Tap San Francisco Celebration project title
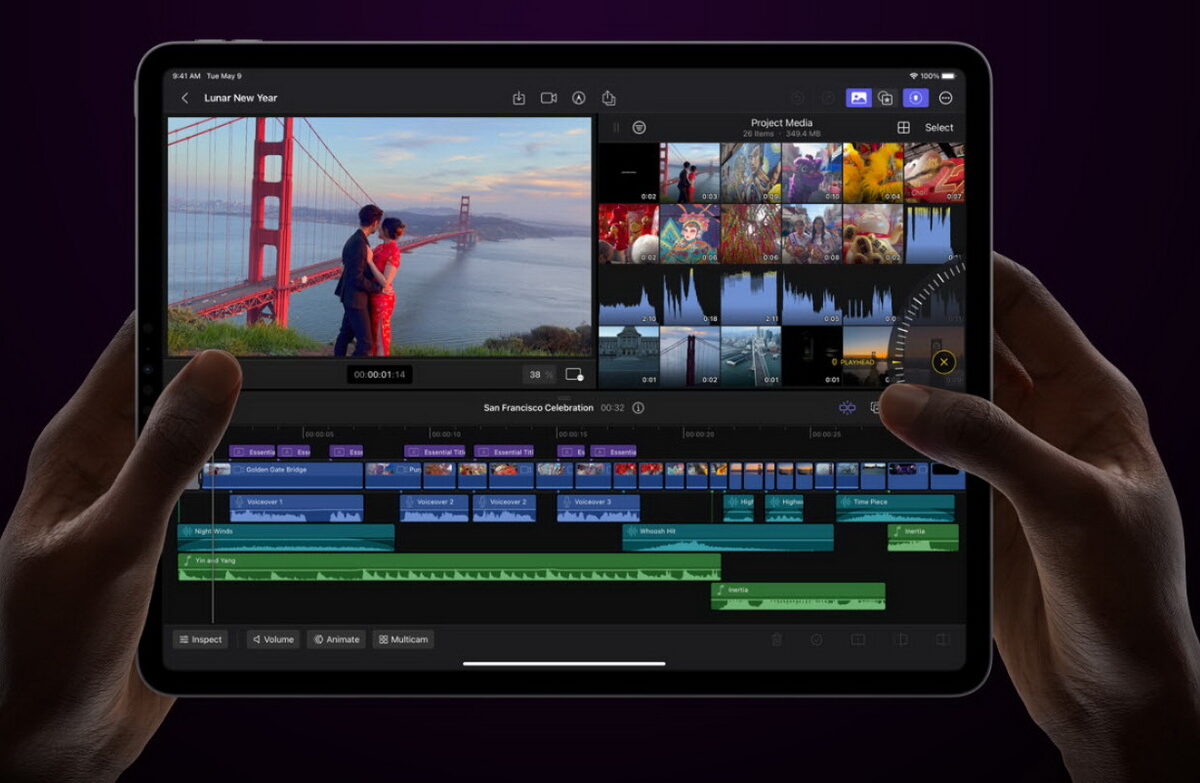Screen dimensions: 1200x783 (x=539, y=408)
